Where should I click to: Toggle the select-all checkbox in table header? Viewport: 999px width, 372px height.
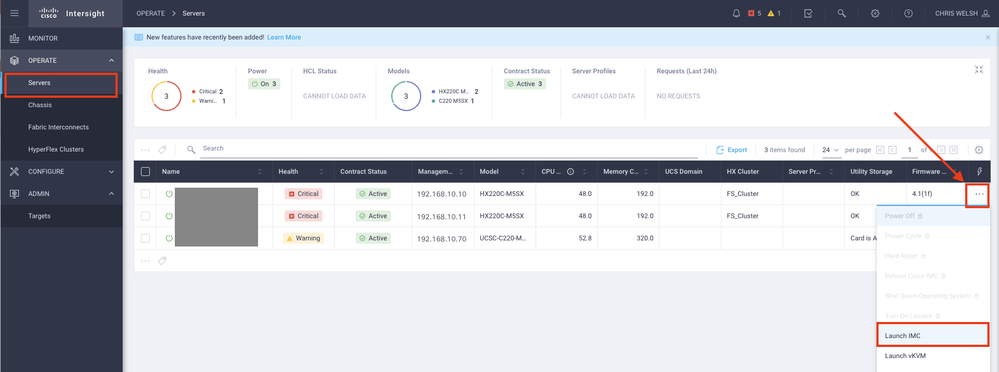(x=145, y=171)
